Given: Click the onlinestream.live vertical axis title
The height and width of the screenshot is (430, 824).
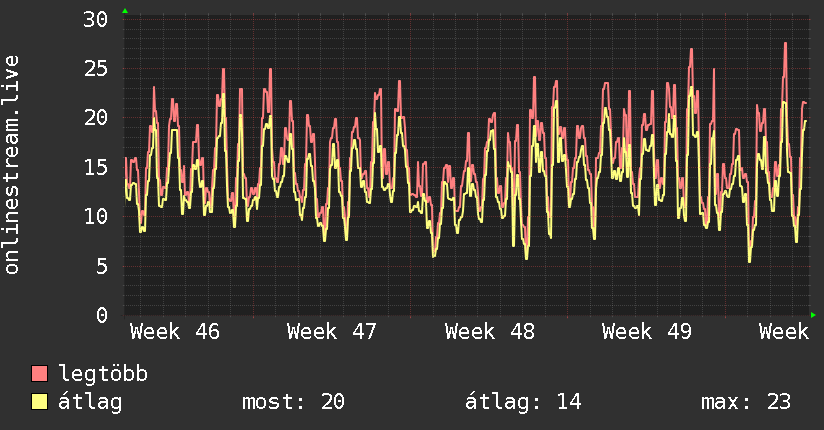Looking at the screenshot, I should (x=11, y=165).
